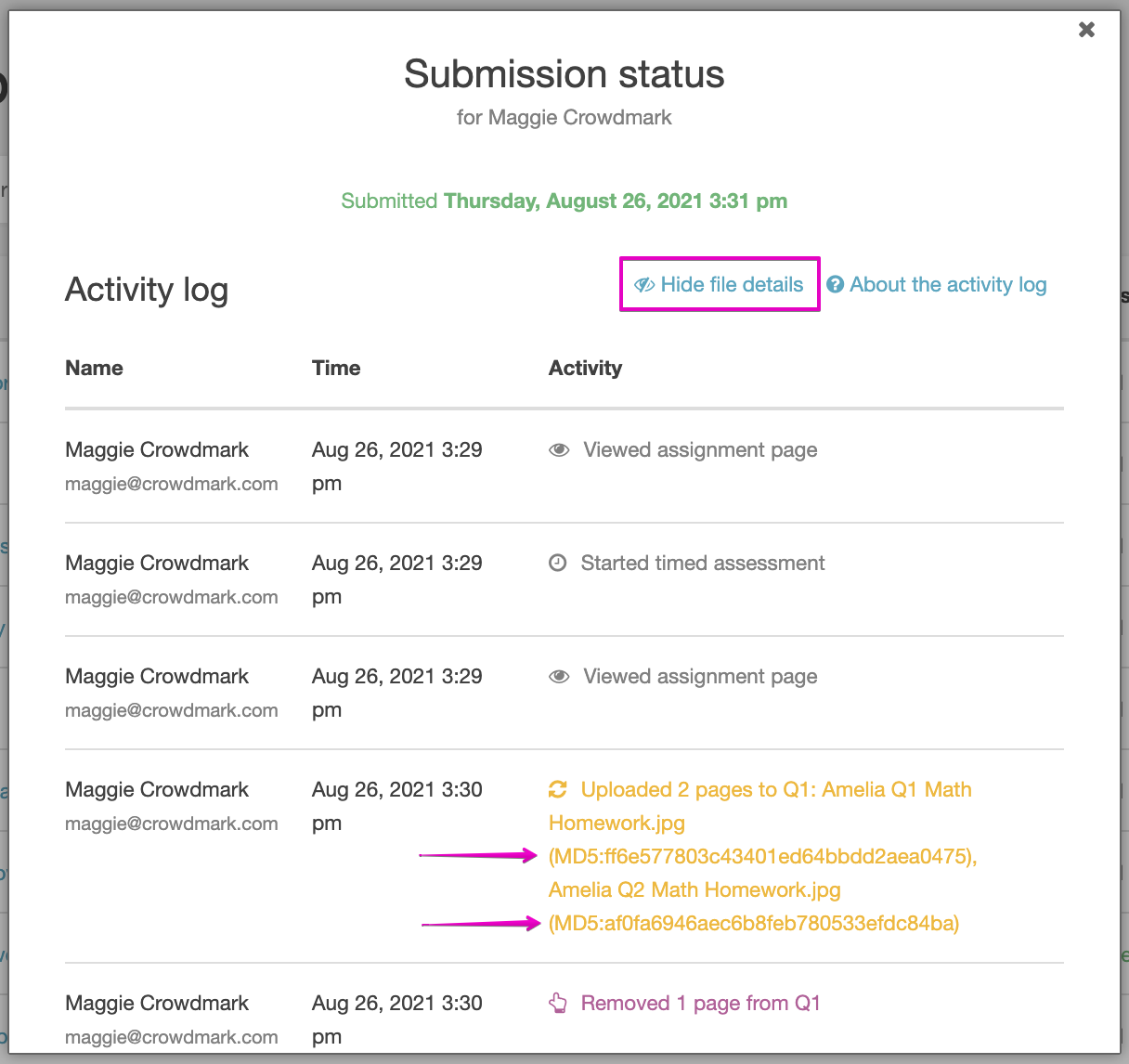Click Hide file details link
The image size is (1129, 1064).
[x=719, y=284]
